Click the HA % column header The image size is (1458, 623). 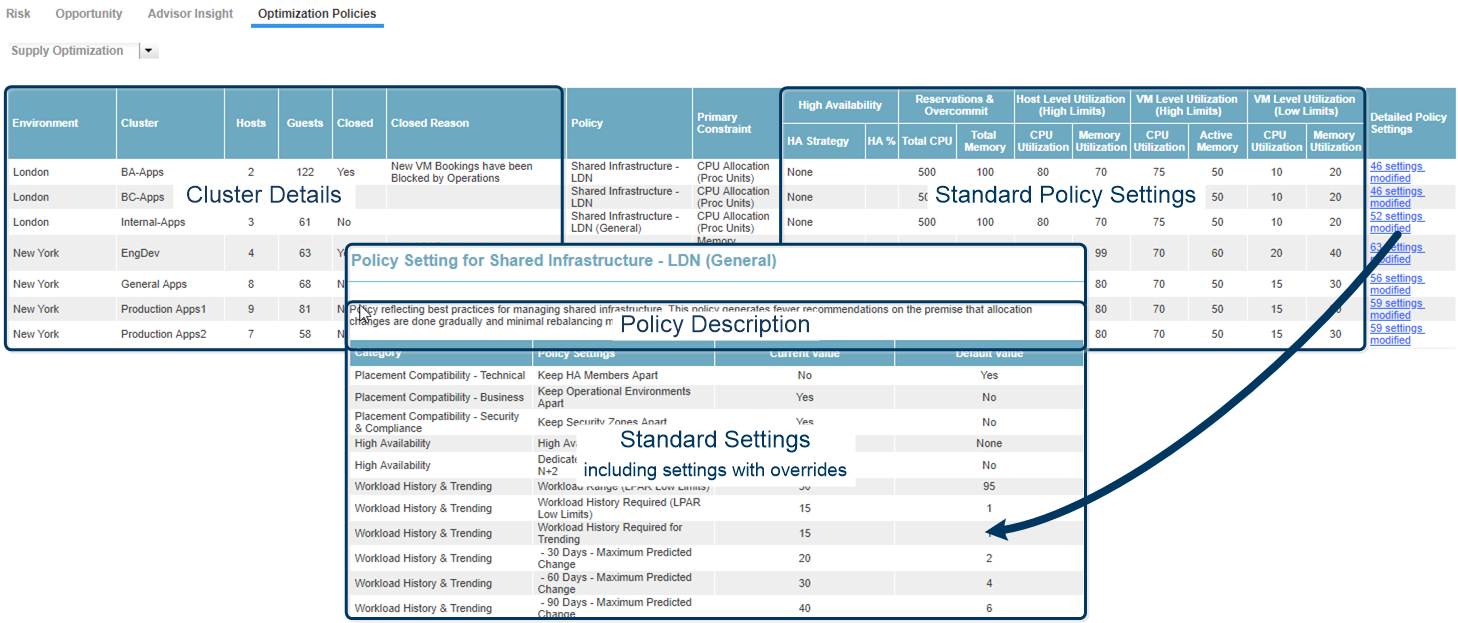[x=882, y=141]
